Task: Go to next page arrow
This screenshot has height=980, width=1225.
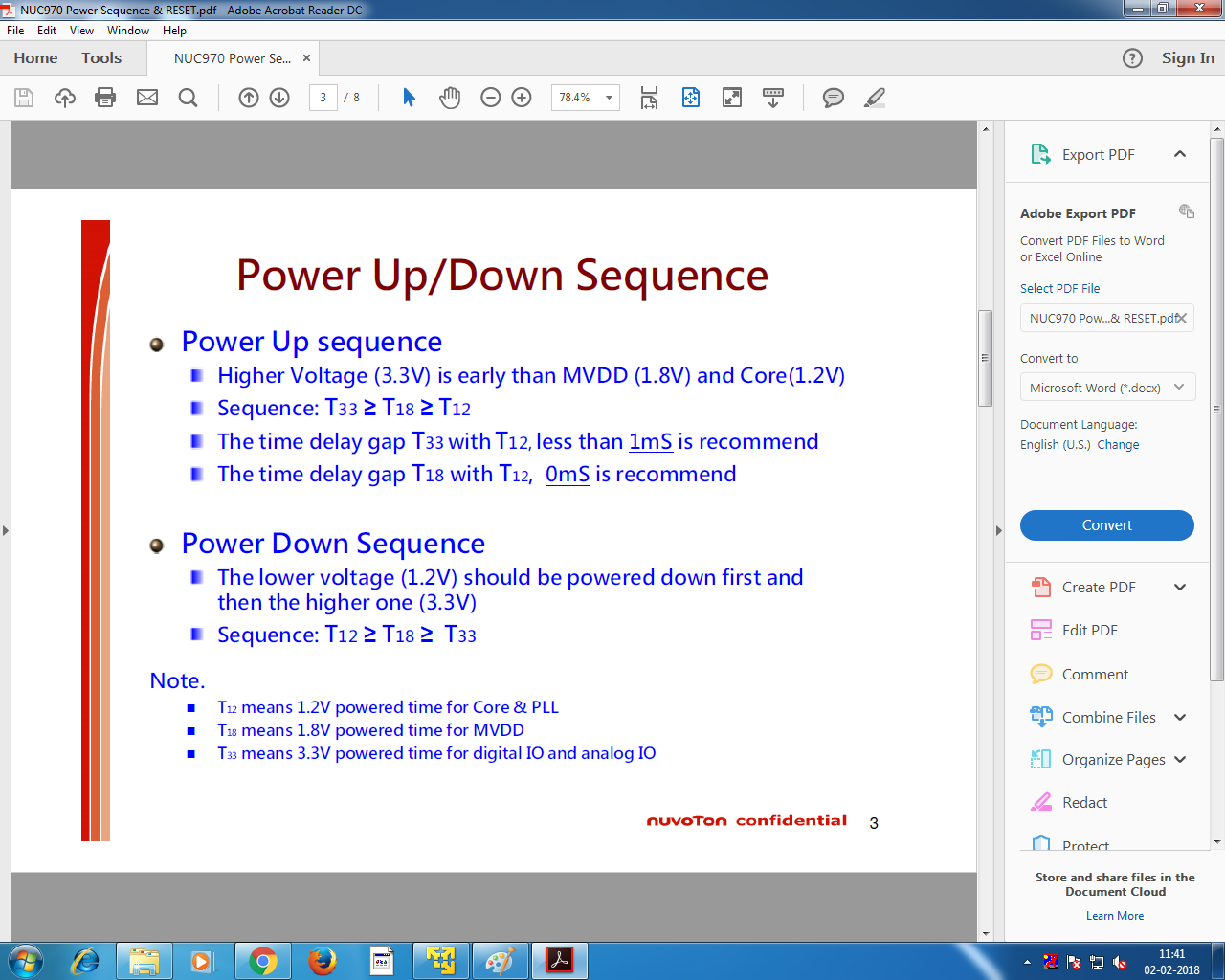Action: pyautogui.click(x=279, y=98)
